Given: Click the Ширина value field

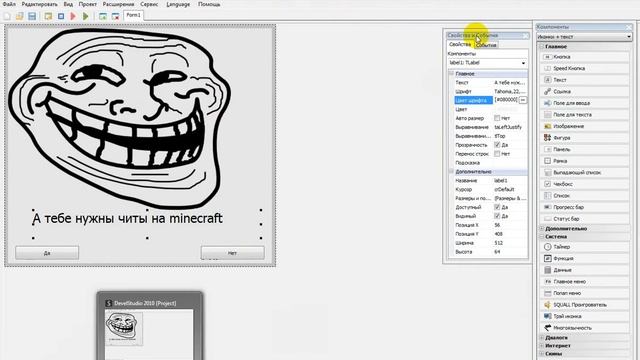Looking at the screenshot, I should pos(510,243).
